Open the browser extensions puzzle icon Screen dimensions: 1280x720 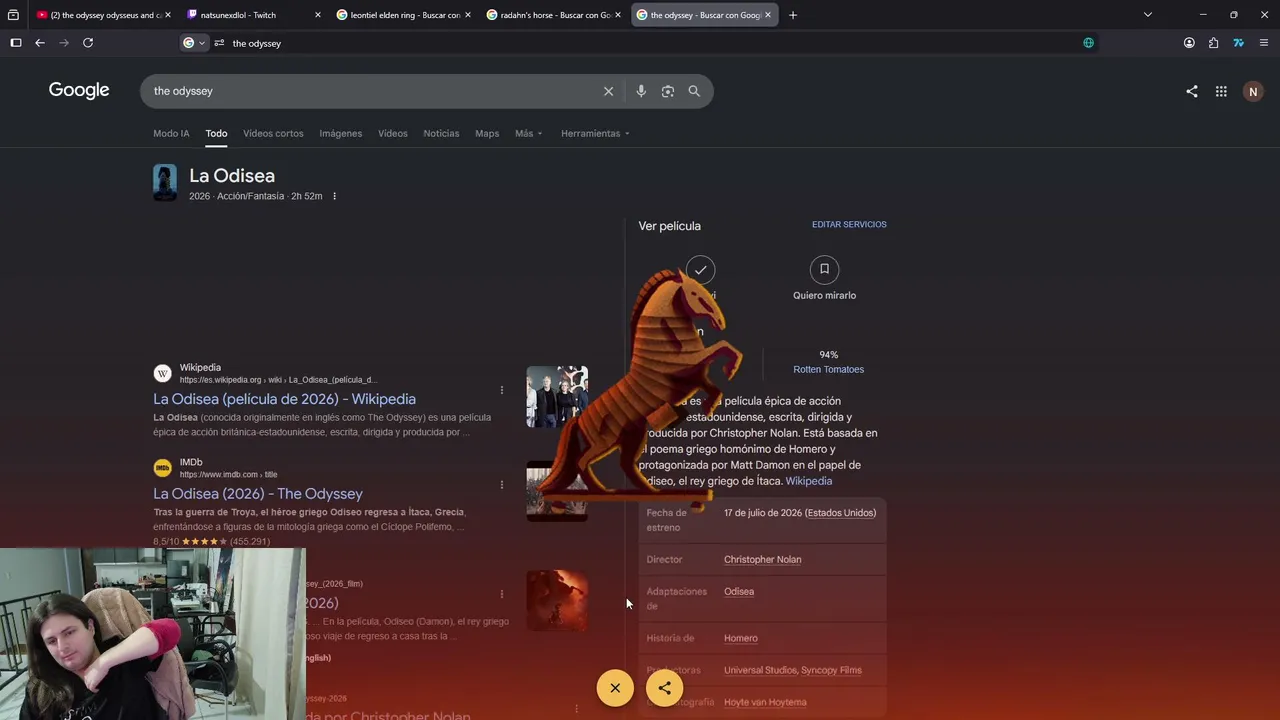coord(1213,43)
